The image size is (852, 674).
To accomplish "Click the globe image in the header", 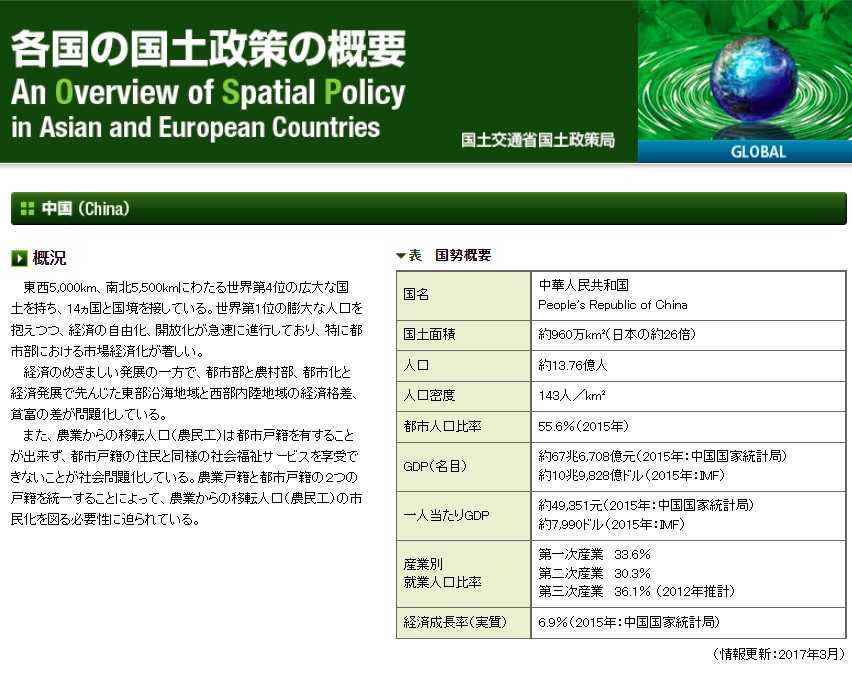I will pyautogui.click(x=744, y=69).
